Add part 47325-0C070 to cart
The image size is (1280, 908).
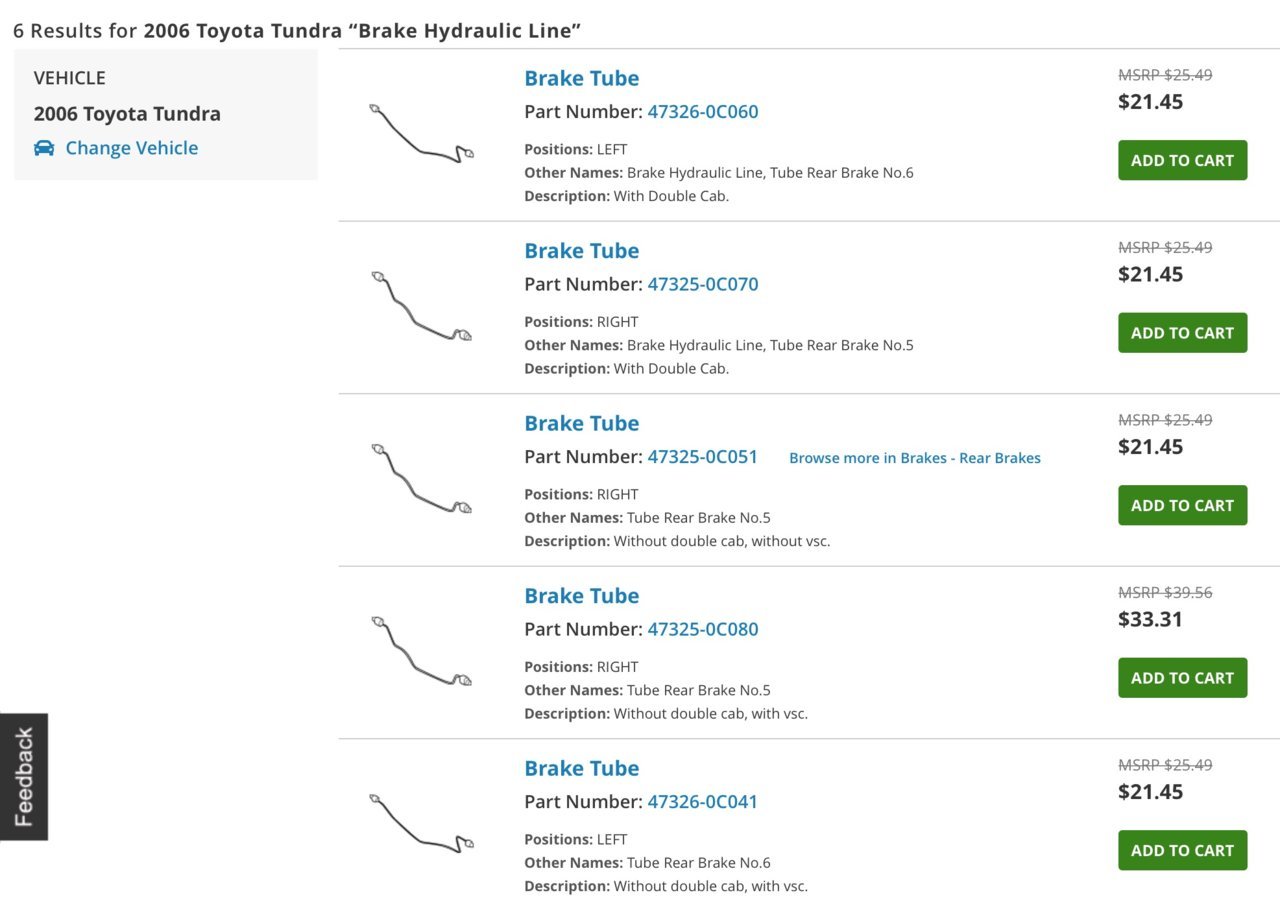[x=1182, y=333]
